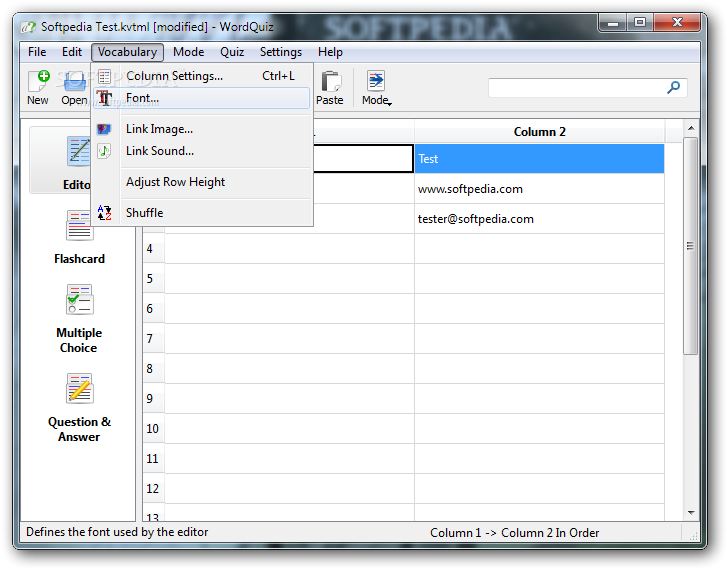Select the www.softpedia.com cell
Screen dimensions: 728x570
[x=539, y=189]
